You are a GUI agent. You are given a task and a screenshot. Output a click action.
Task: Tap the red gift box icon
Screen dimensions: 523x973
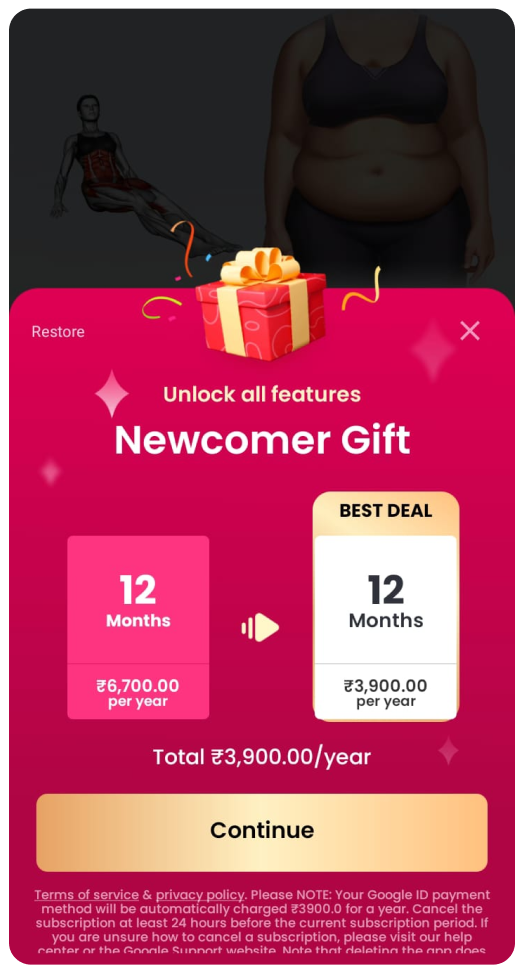click(x=261, y=304)
